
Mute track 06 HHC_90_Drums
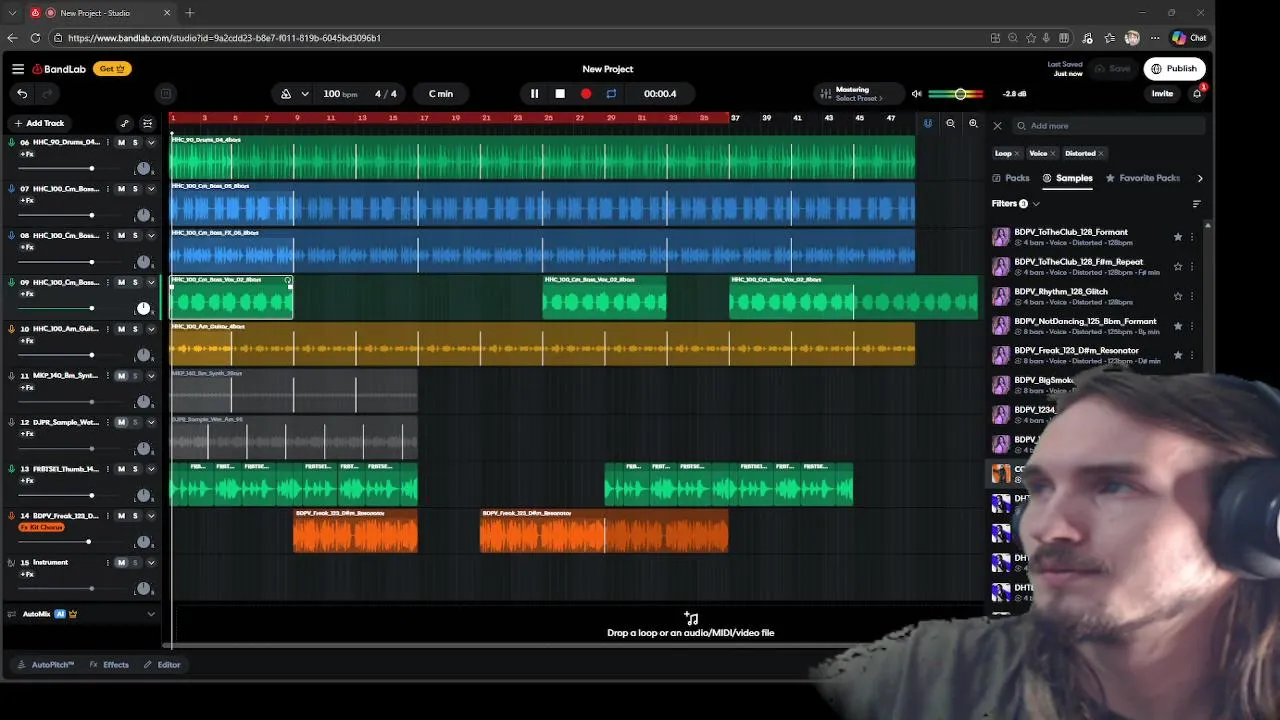coord(122,143)
